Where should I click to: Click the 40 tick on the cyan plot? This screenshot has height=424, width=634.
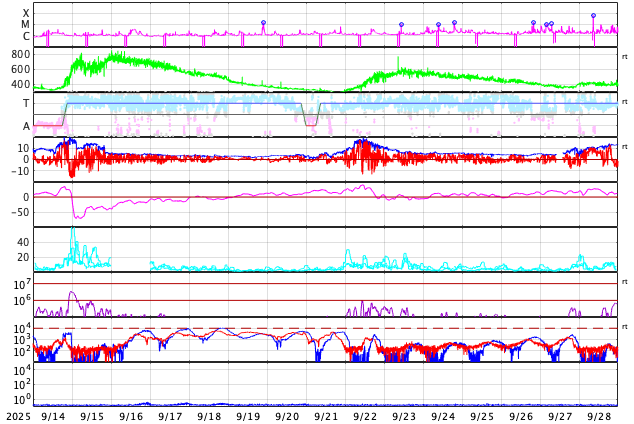coord(23,242)
